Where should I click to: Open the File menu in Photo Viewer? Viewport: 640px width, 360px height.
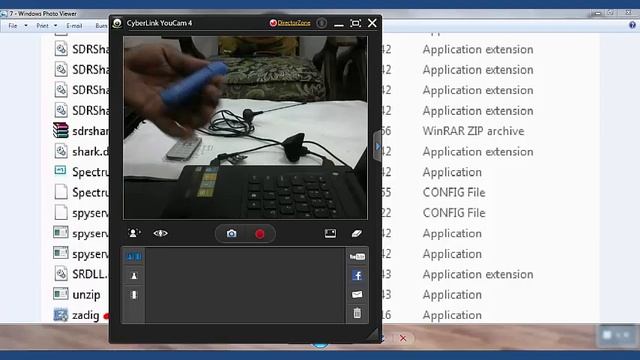[13, 26]
